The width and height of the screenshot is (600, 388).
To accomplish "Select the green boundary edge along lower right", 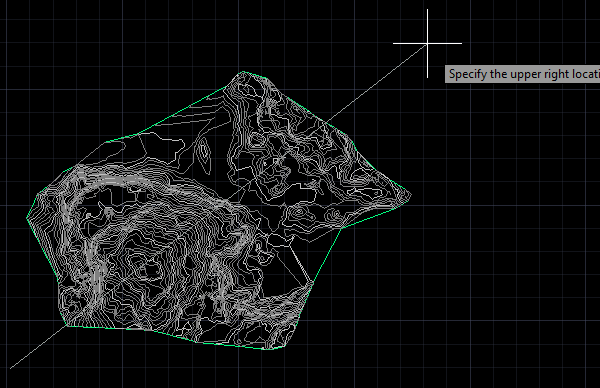I will click(x=327, y=255).
